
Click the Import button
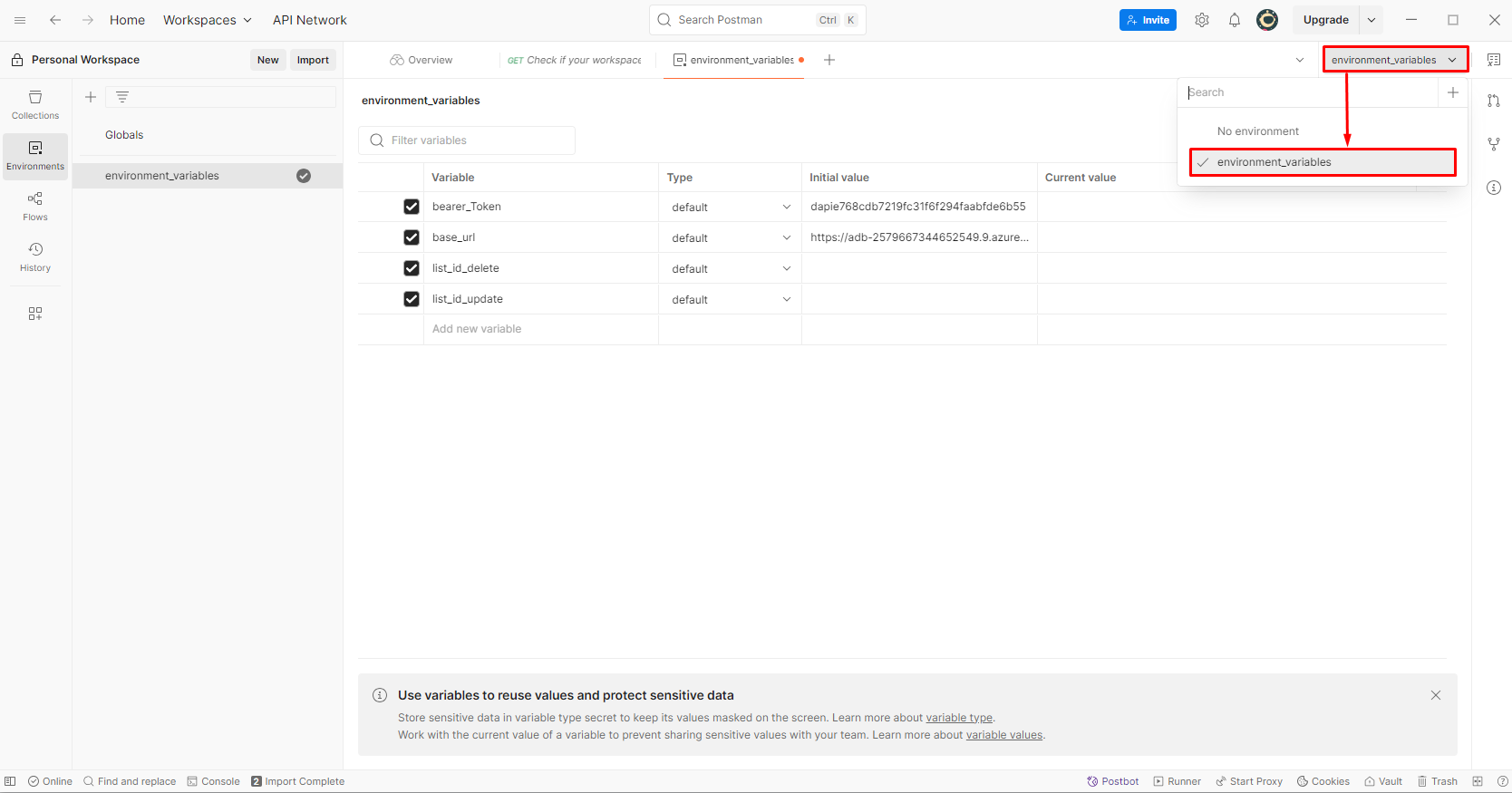coord(313,60)
